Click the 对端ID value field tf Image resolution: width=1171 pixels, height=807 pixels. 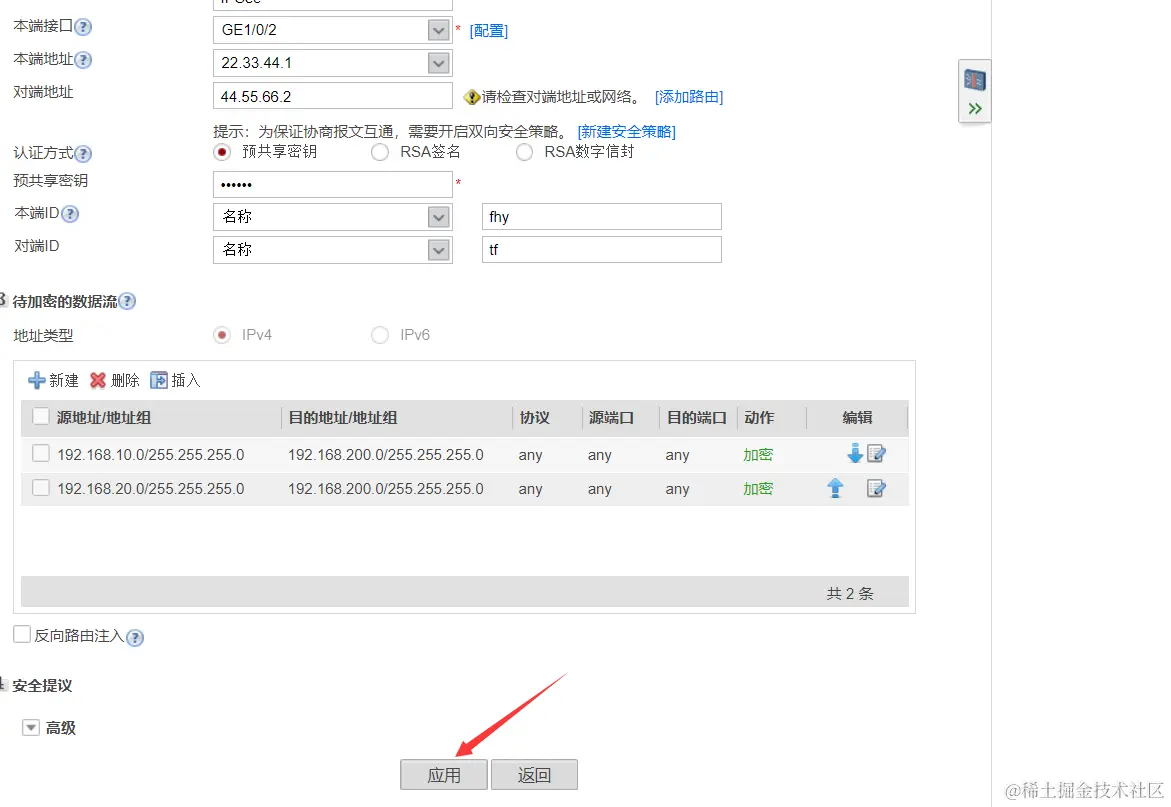click(x=602, y=250)
